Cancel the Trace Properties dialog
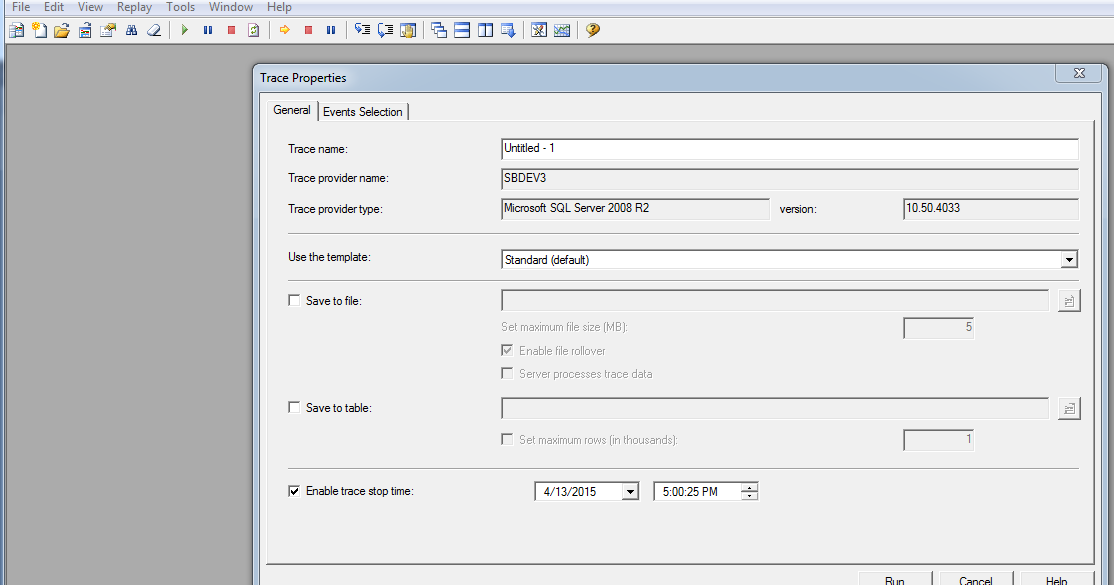The width and height of the screenshot is (1114, 585). tap(975, 578)
